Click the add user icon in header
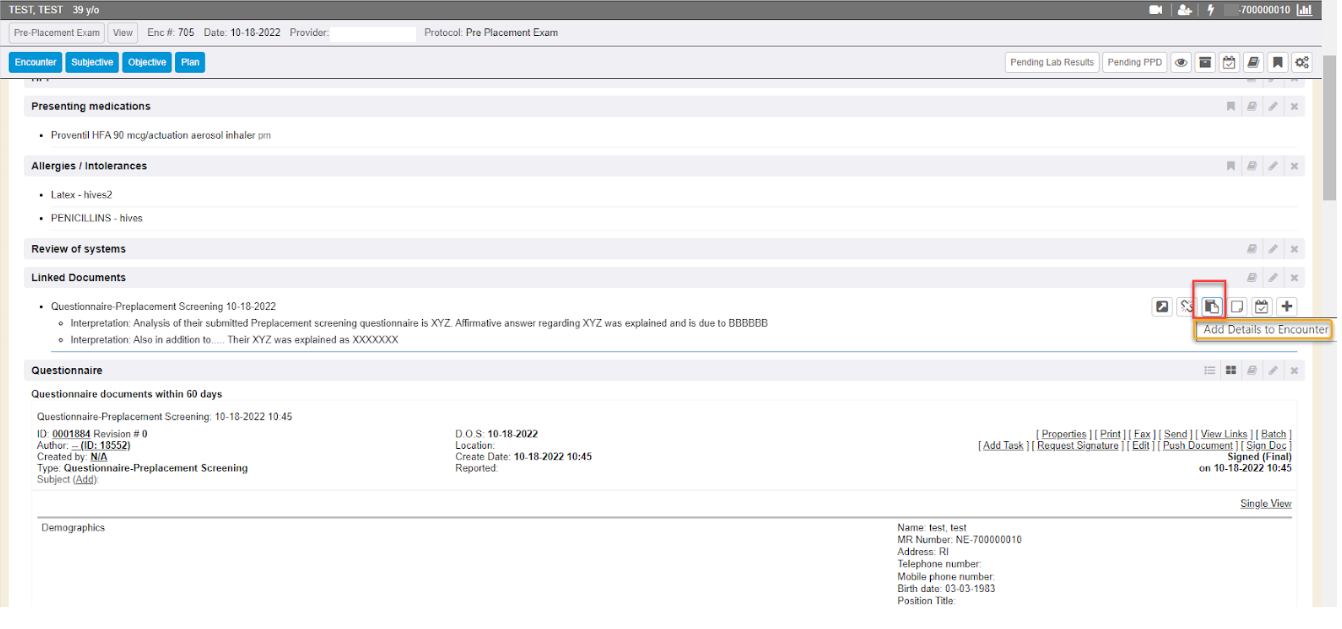 1185,10
